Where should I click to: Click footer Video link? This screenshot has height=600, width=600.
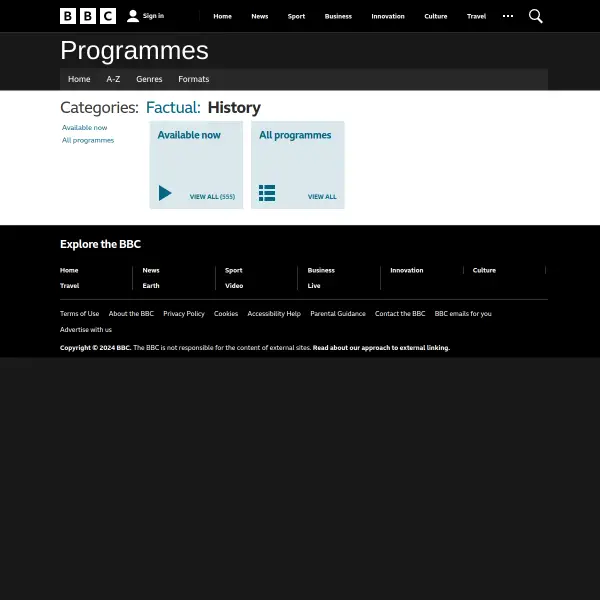(234, 285)
